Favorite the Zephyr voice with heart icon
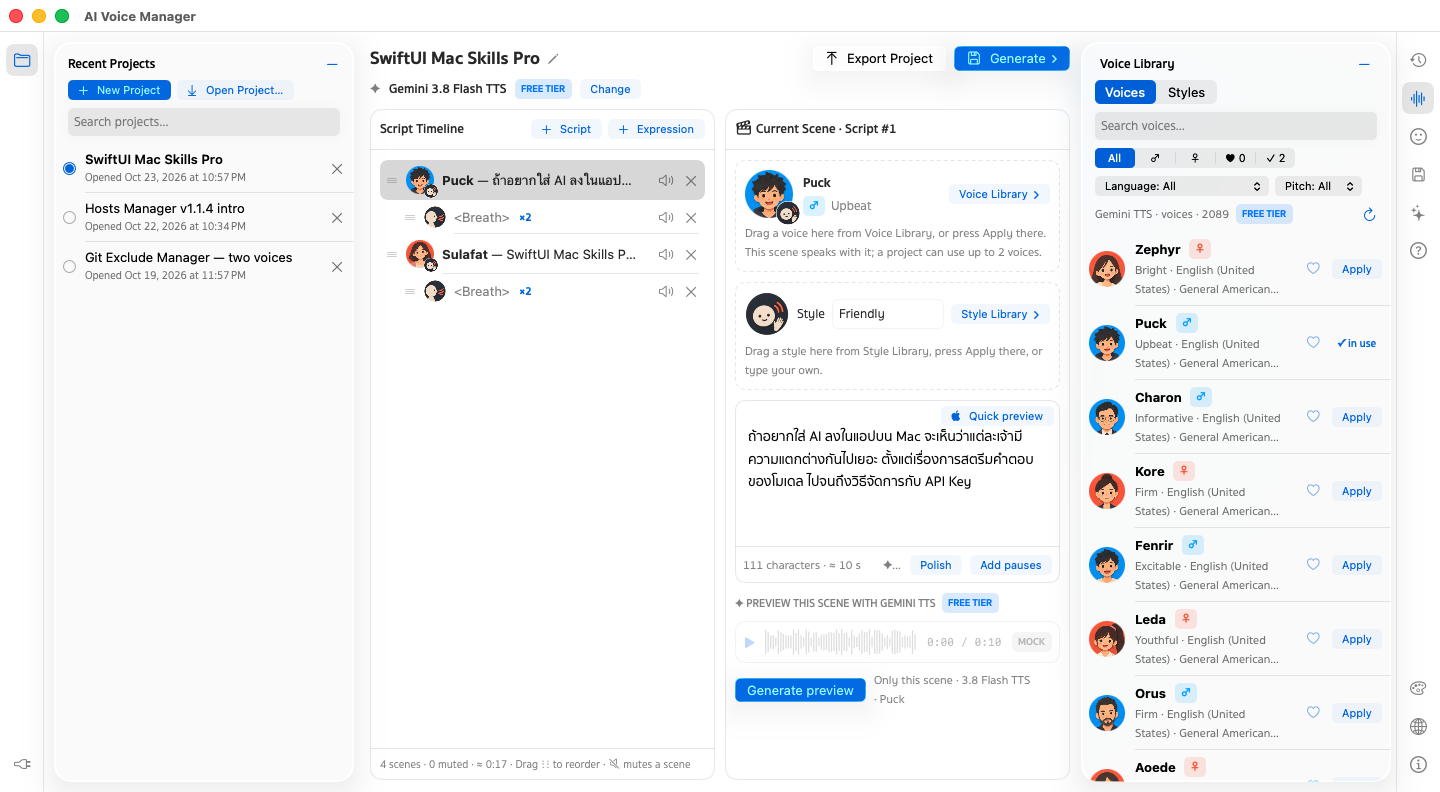The width and height of the screenshot is (1440, 792). pyautogui.click(x=1314, y=268)
